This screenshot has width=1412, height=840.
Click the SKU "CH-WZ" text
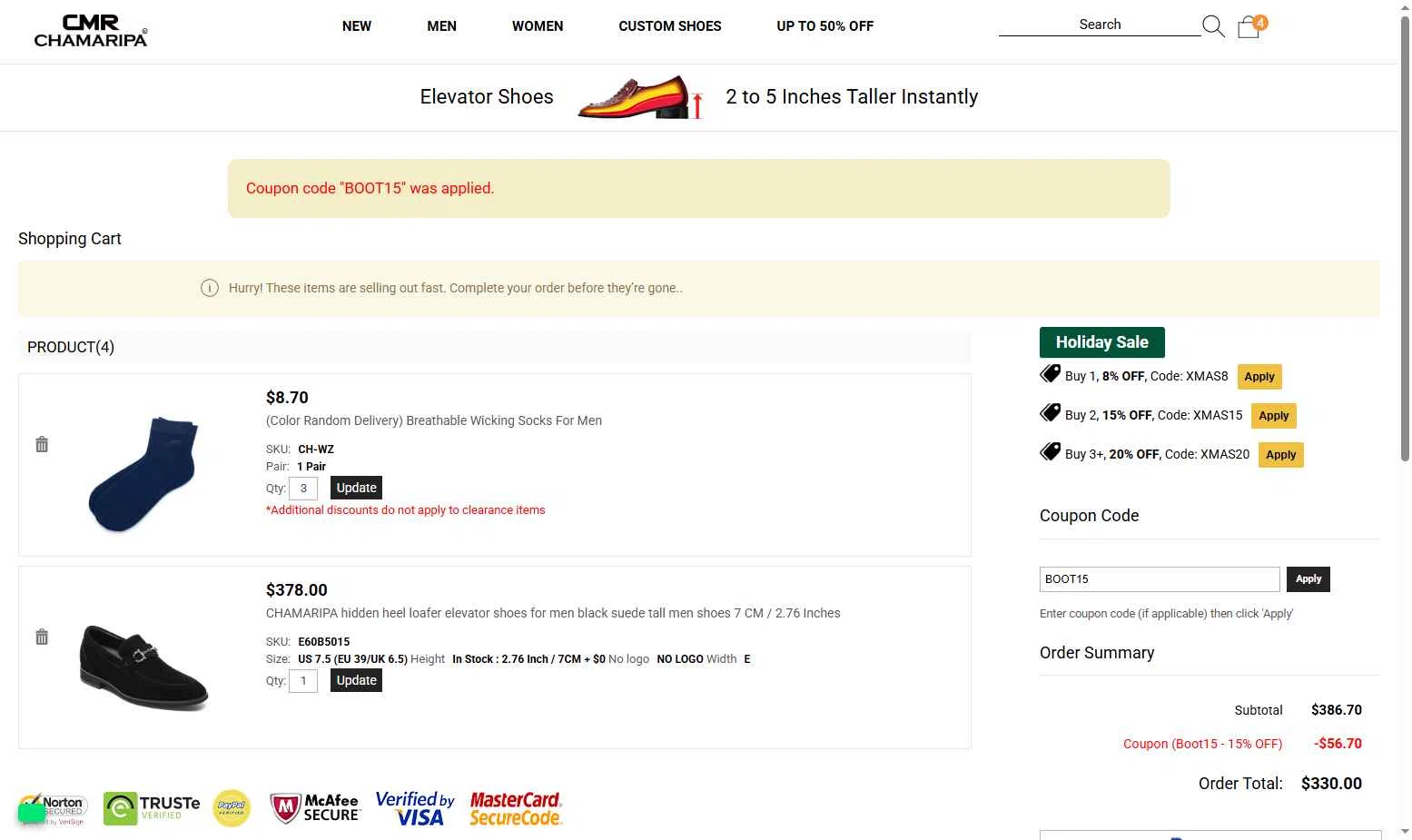[x=316, y=450]
